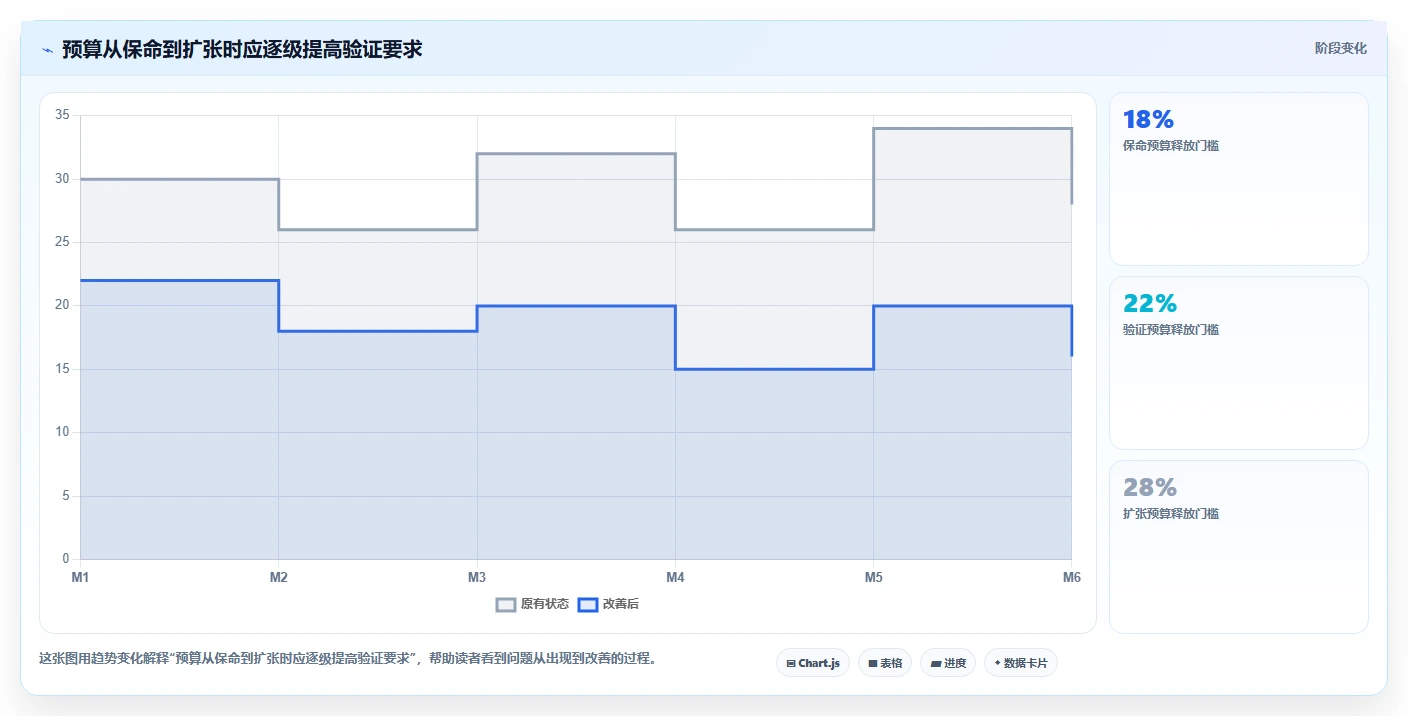Select the 表格 tag chip

[x=885, y=663]
